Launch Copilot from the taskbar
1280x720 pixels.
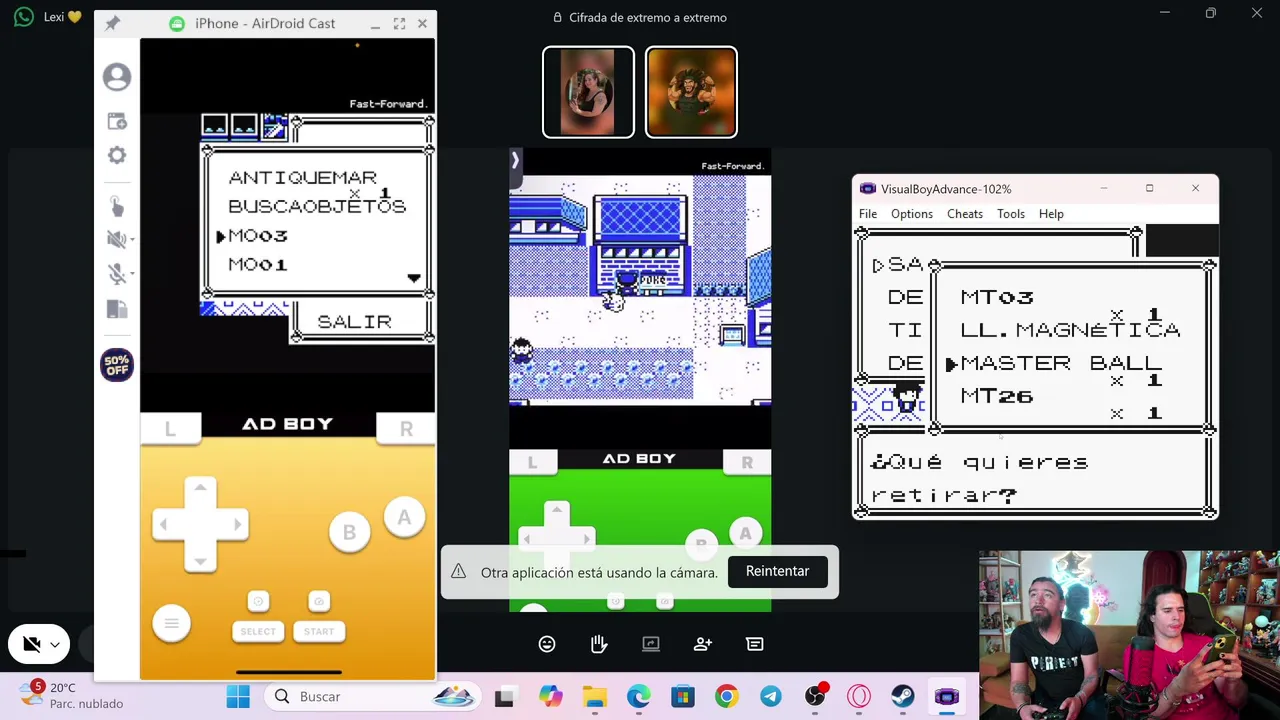click(550, 697)
